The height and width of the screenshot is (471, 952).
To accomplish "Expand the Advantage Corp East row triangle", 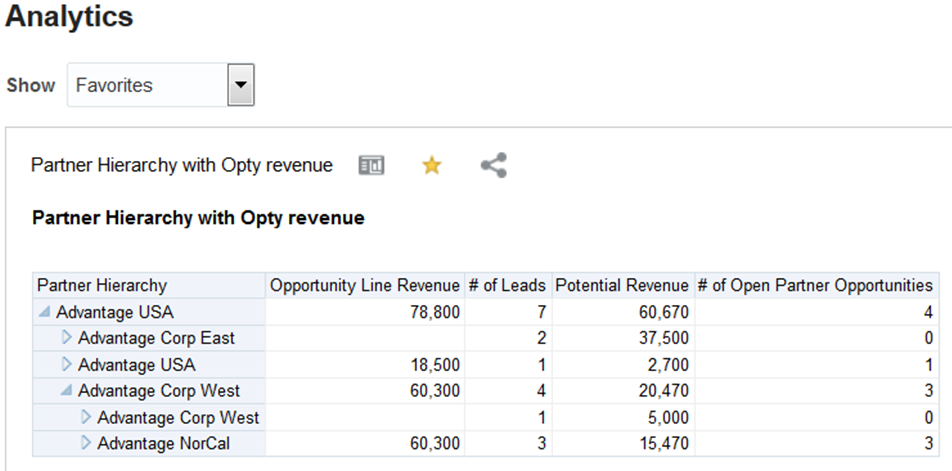I will [67, 338].
